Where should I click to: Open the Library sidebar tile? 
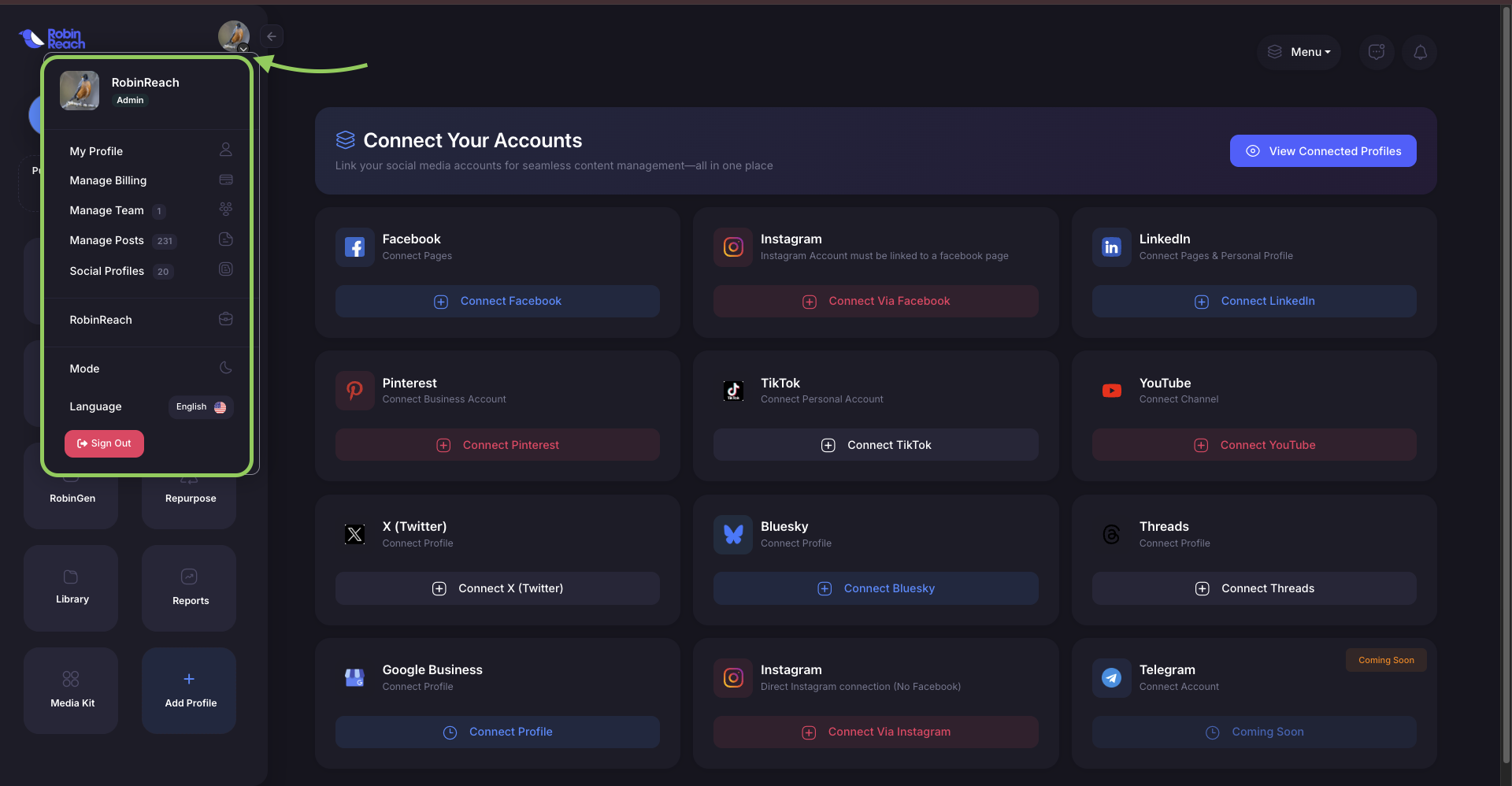click(x=71, y=588)
